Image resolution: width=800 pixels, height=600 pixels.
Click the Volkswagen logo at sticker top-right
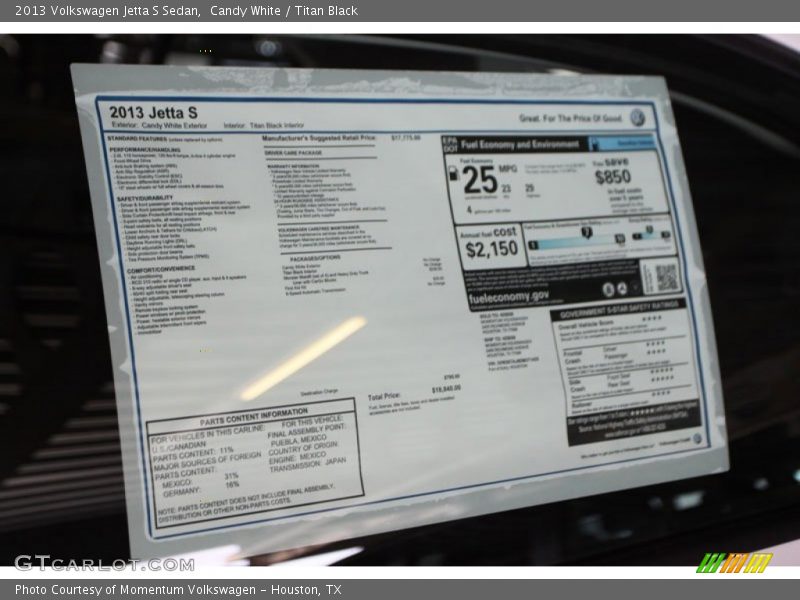[637, 118]
